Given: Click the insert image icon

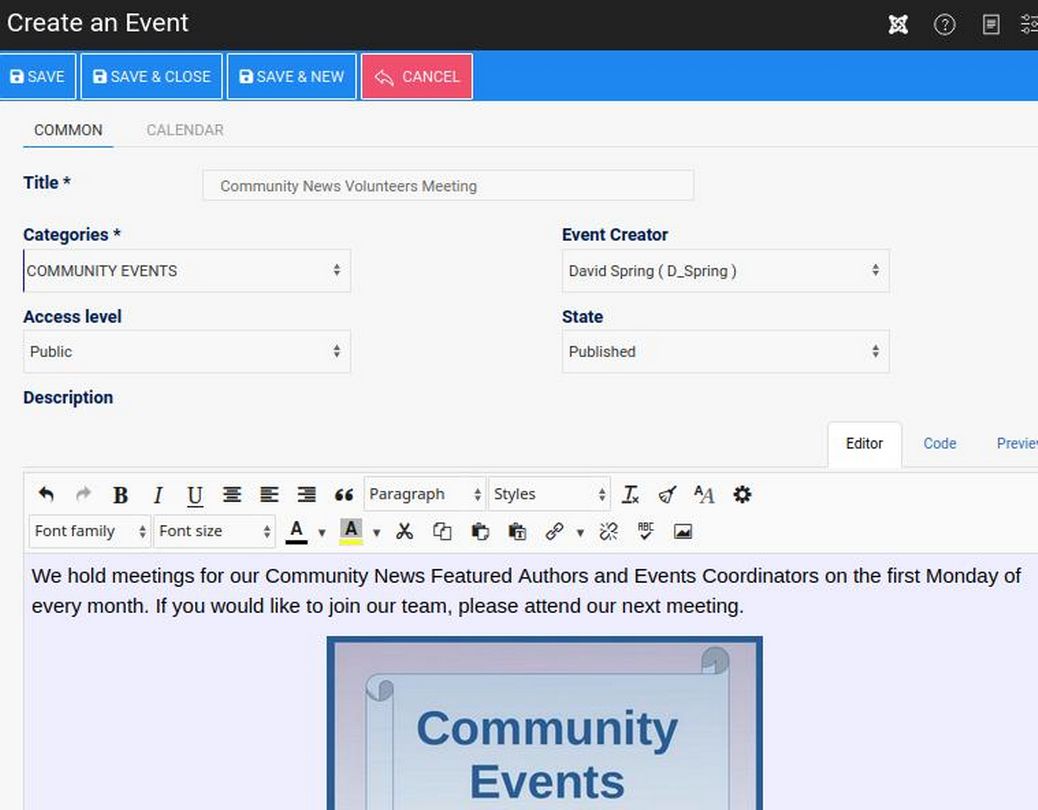Looking at the screenshot, I should 683,531.
